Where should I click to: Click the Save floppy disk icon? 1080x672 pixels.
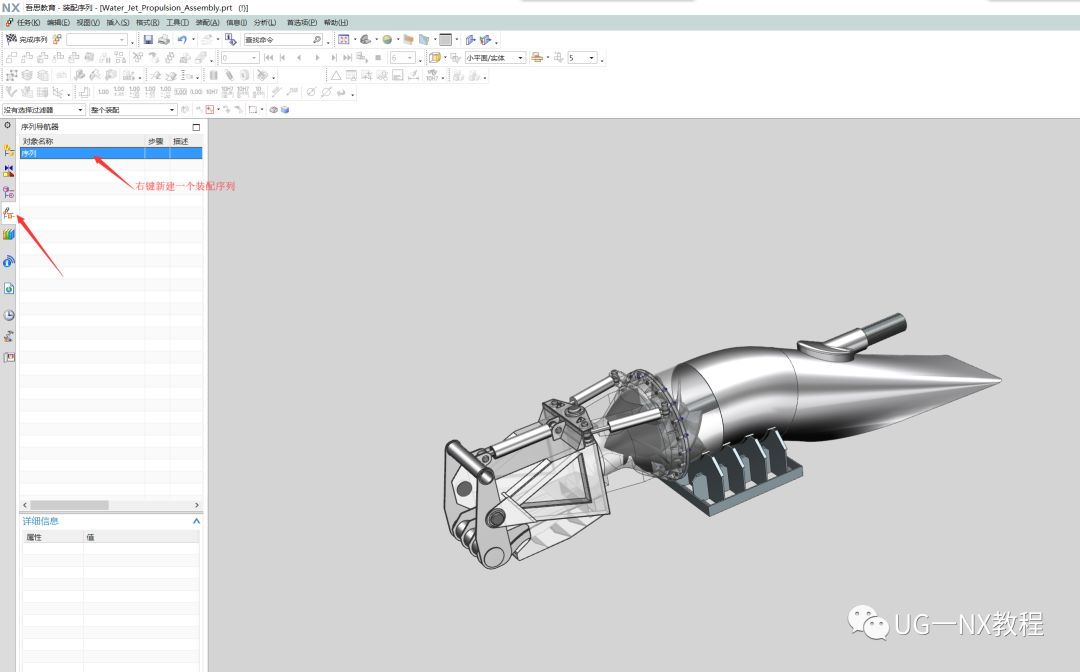(x=148, y=40)
